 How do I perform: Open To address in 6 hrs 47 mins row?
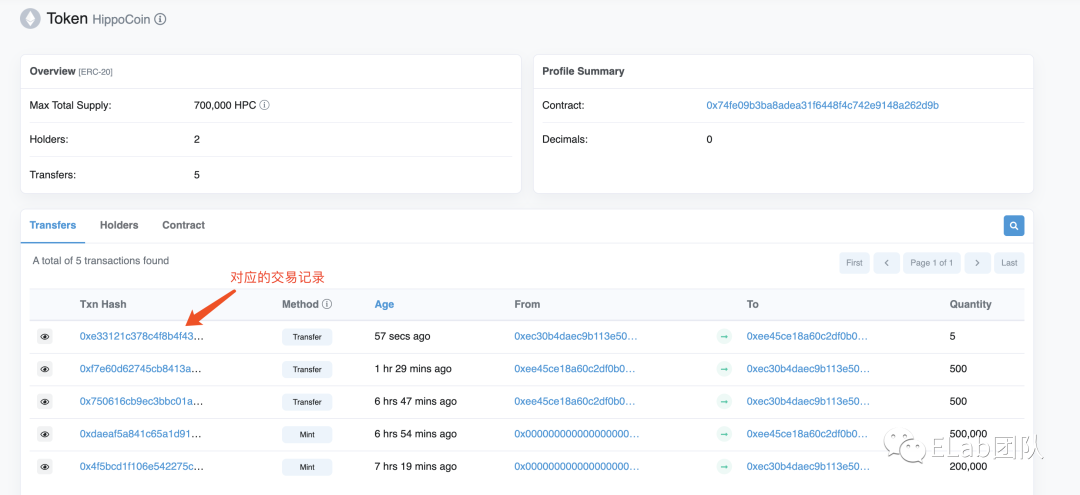[809, 401]
